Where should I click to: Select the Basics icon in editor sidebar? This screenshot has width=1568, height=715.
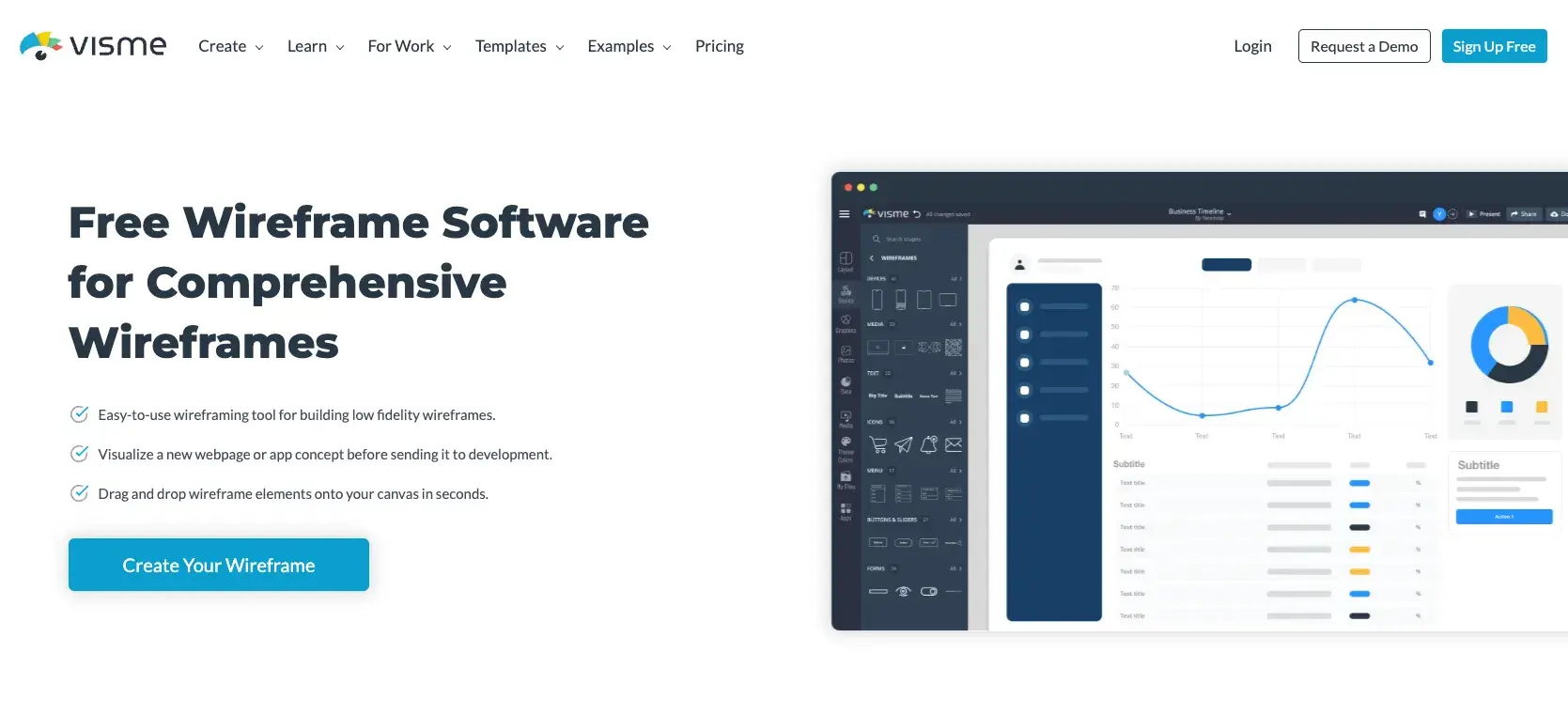pyautogui.click(x=846, y=293)
